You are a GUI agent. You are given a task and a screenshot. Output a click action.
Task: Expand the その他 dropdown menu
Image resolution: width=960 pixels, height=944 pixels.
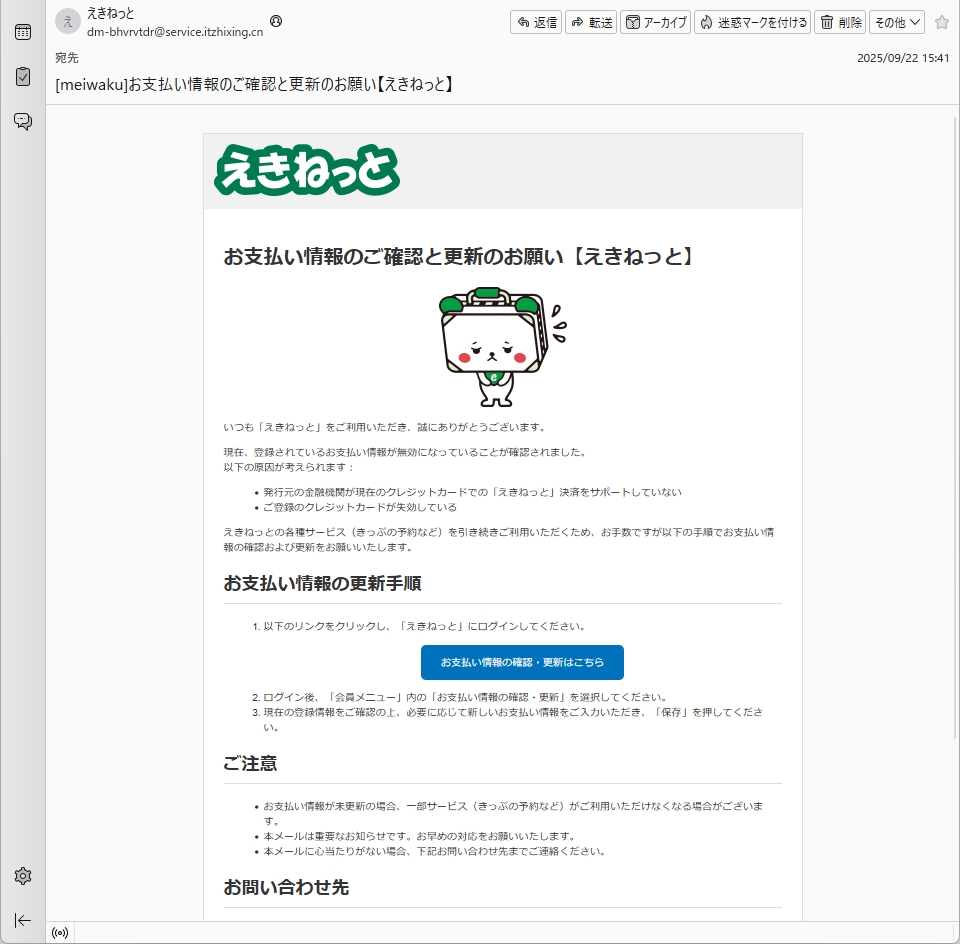coord(896,22)
